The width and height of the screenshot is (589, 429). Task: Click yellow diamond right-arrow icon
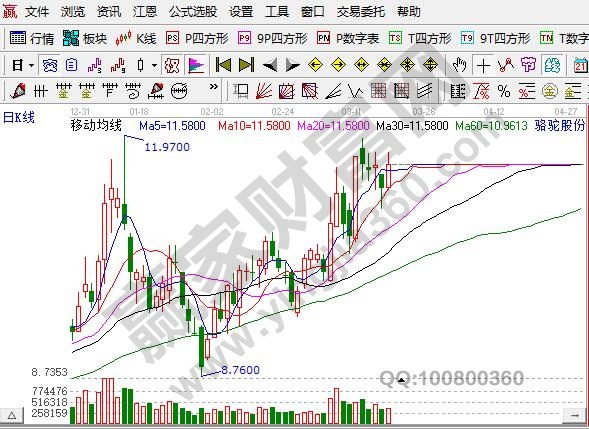338,65
